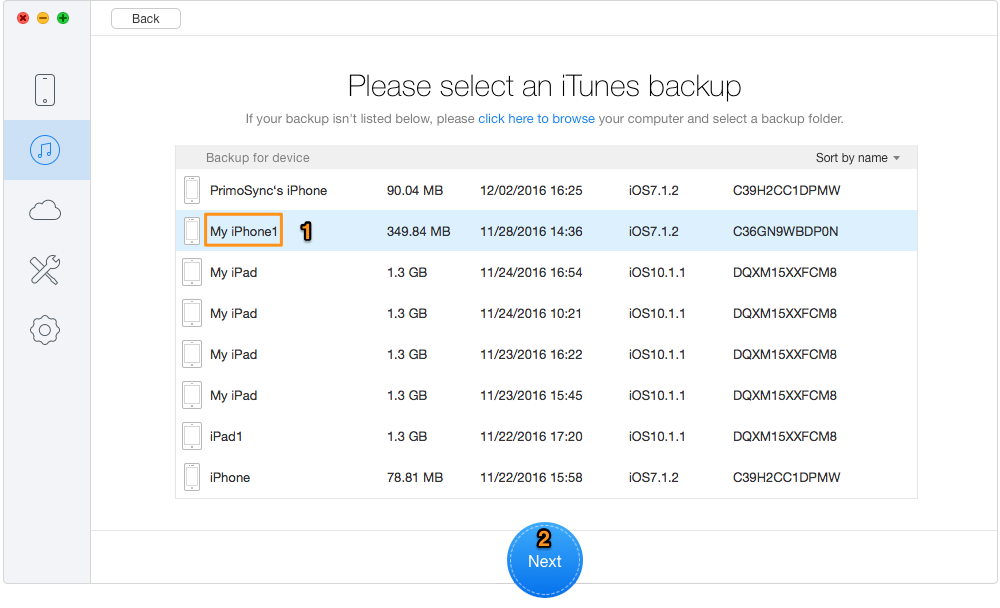
Task: Click the device icon beside My iPhone1
Action: click(192, 231)
